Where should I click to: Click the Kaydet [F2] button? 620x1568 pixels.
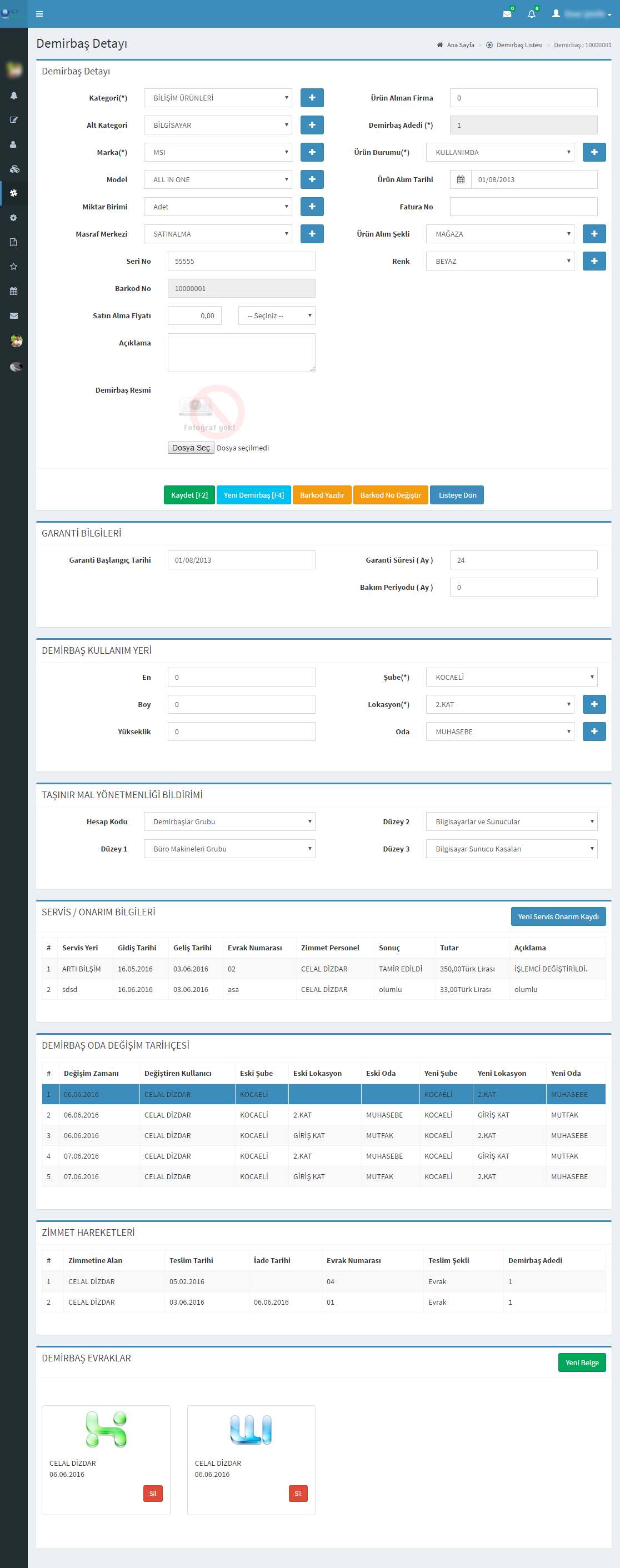point(189,495)
